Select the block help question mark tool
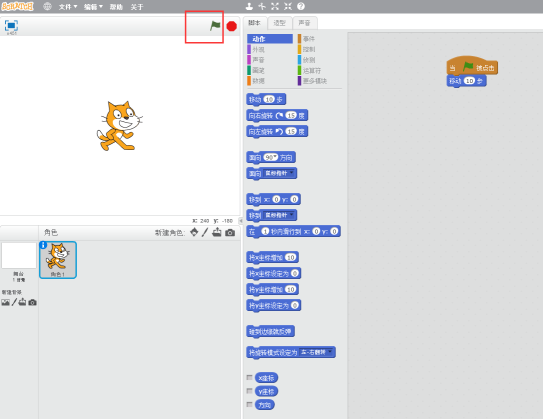 [301, 6]
